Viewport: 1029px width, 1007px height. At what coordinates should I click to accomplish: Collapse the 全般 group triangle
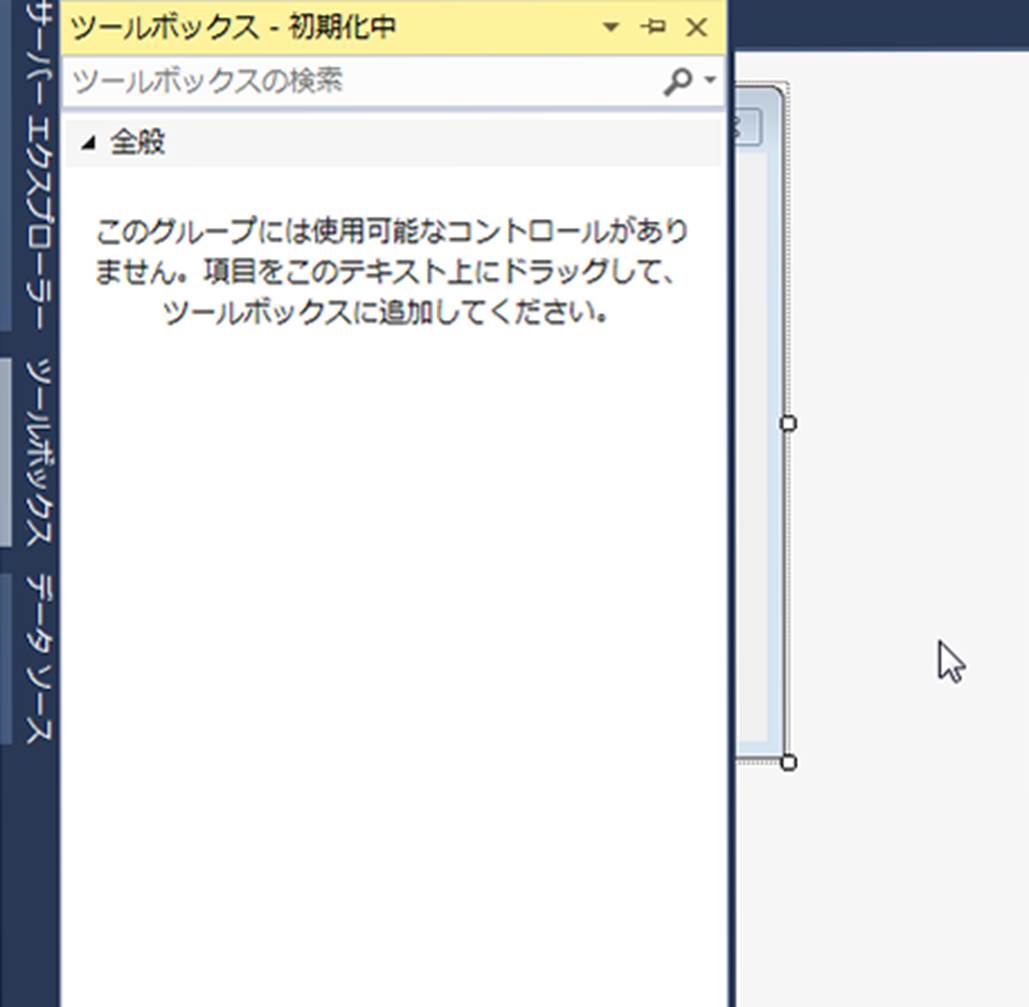(88, 144)
